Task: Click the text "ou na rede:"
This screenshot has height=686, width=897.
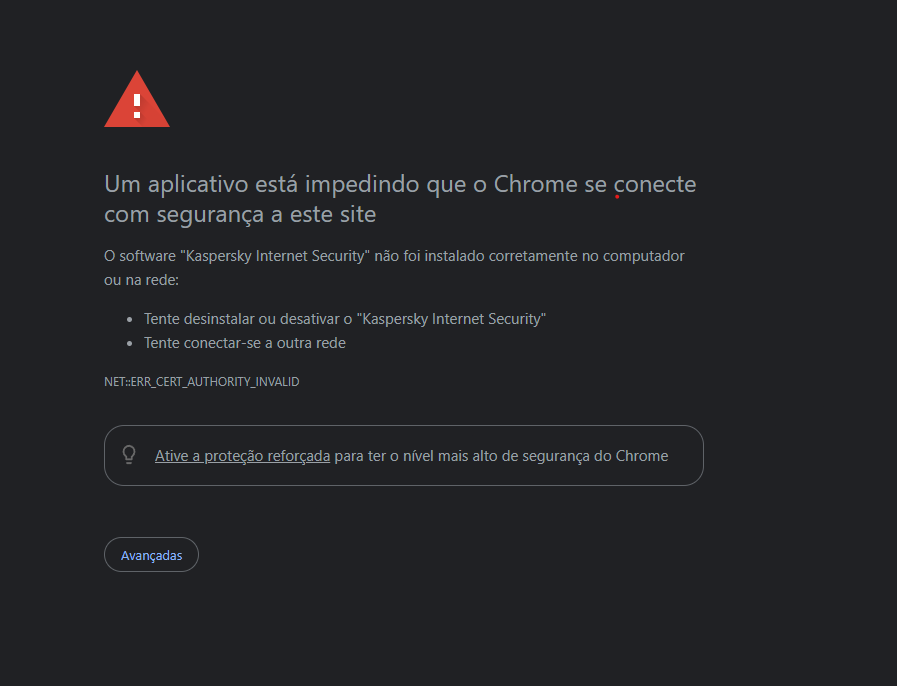Action: pyautogui.click(x=141, y=280)
